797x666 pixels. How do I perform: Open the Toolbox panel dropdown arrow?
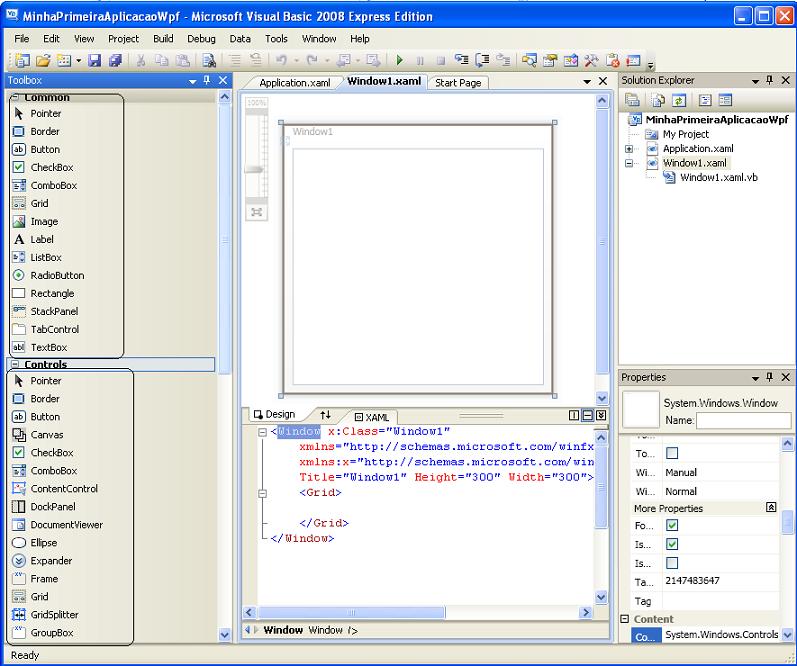[193, 81]
